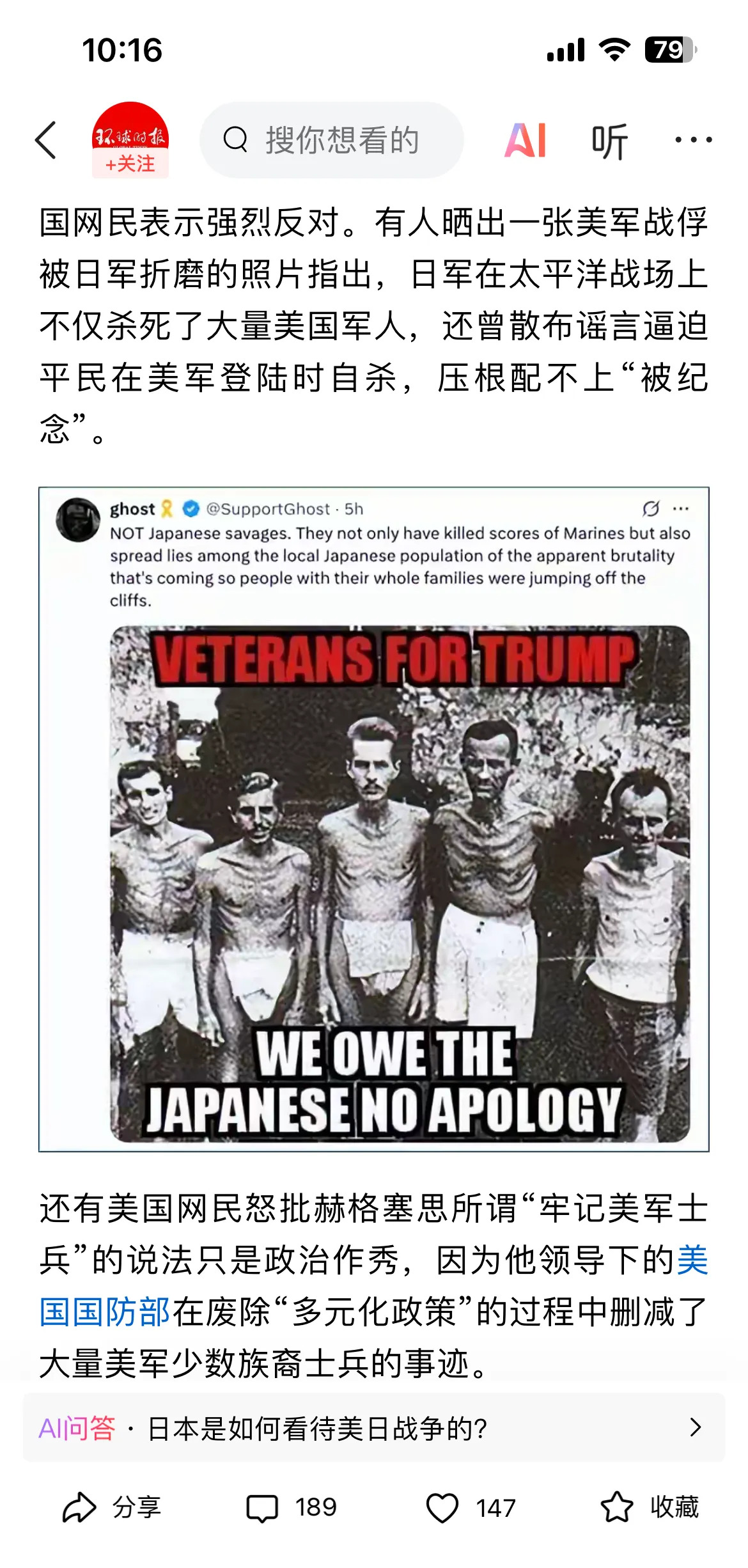Expand the AI问答 chevron arrow

(x=696, y=1427)
